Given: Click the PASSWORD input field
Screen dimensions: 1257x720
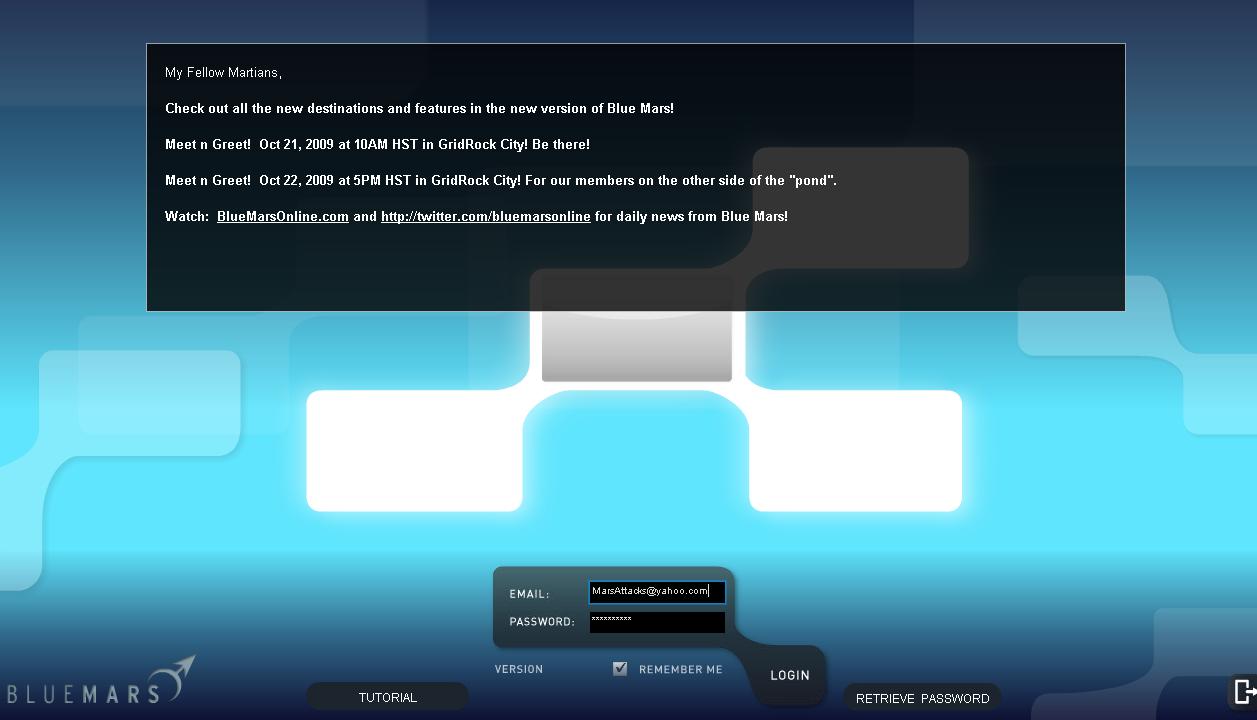Looking at the screenshot, I should click(x=656, y=621).
